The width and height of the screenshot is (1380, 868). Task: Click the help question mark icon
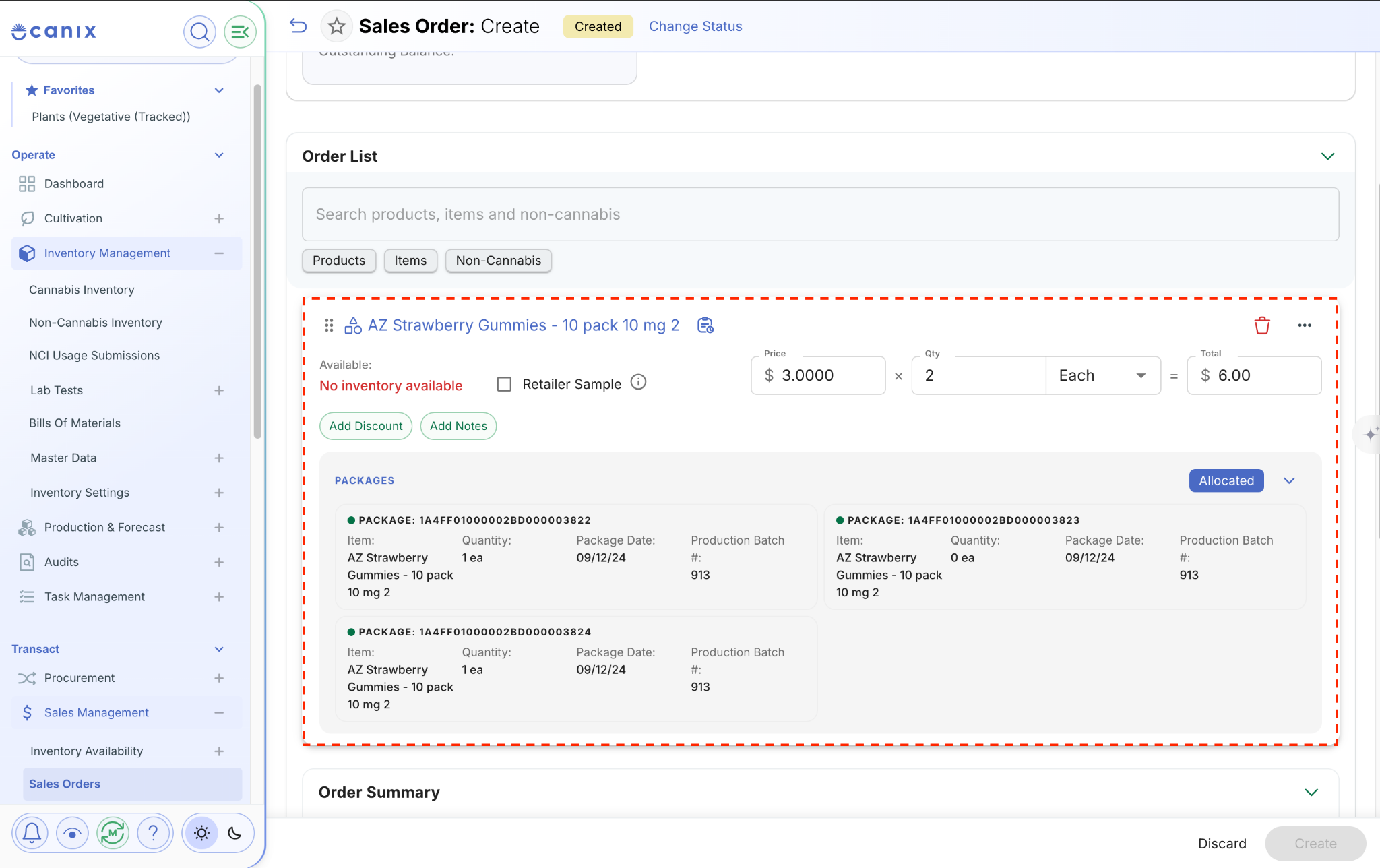[x=153, y=833]
